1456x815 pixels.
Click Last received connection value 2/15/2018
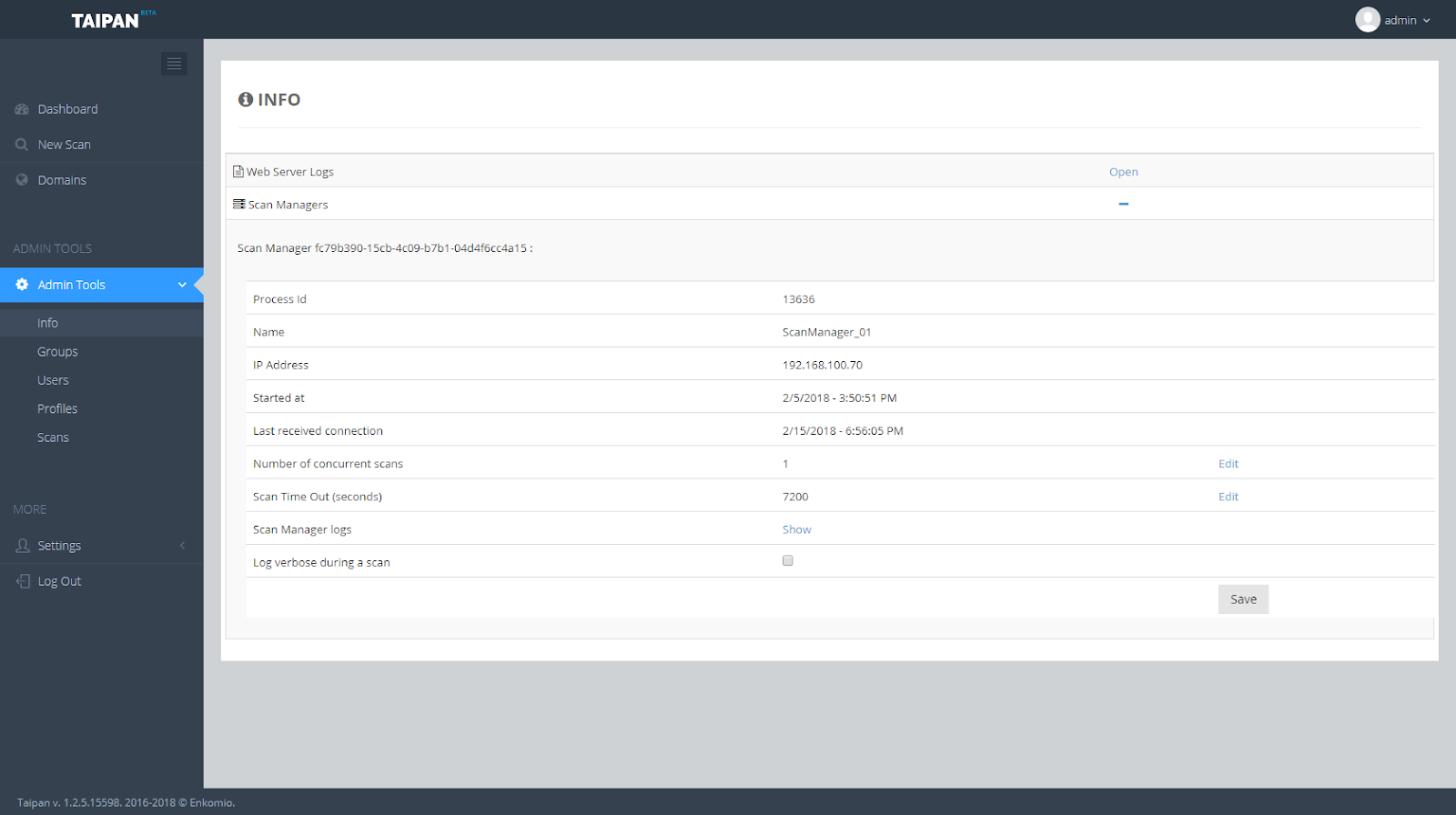(x=843, y=431)
